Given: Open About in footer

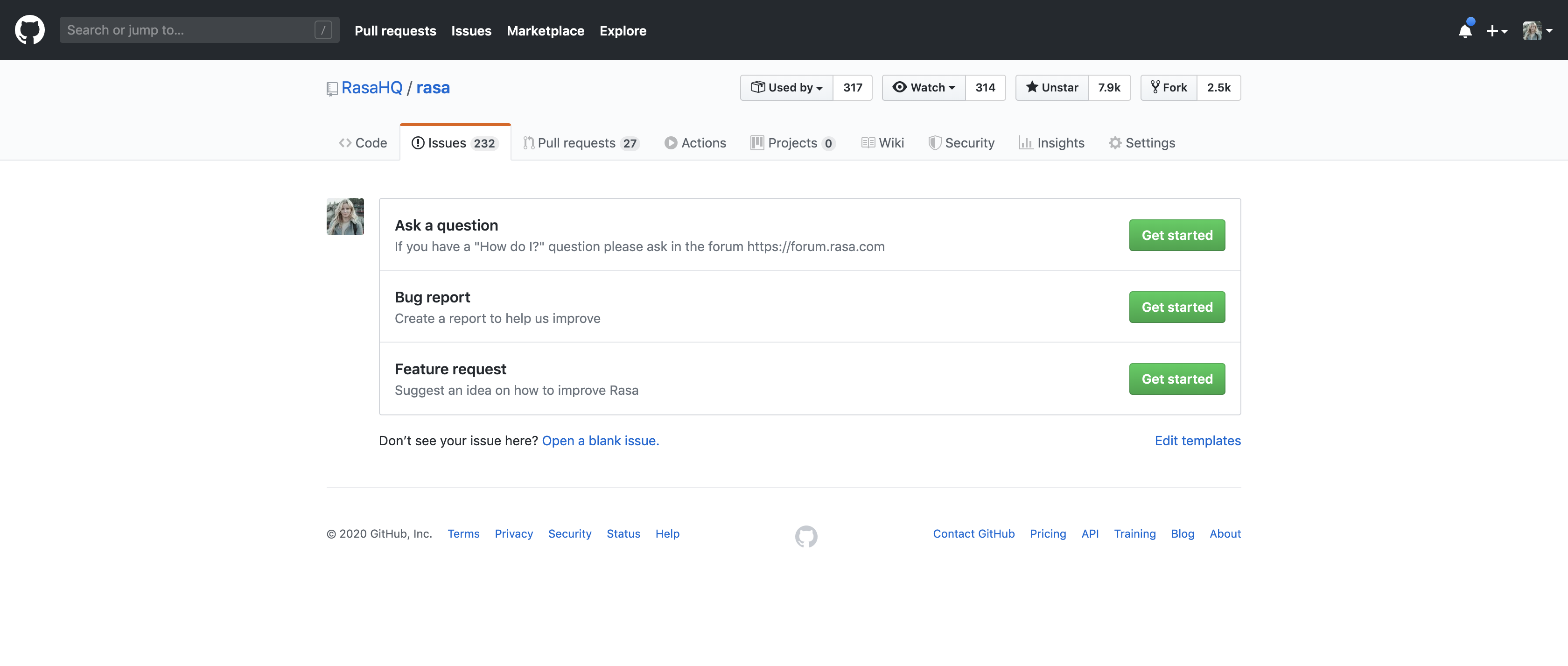Looking at the screenshot, I should (x=1225, y=534).
